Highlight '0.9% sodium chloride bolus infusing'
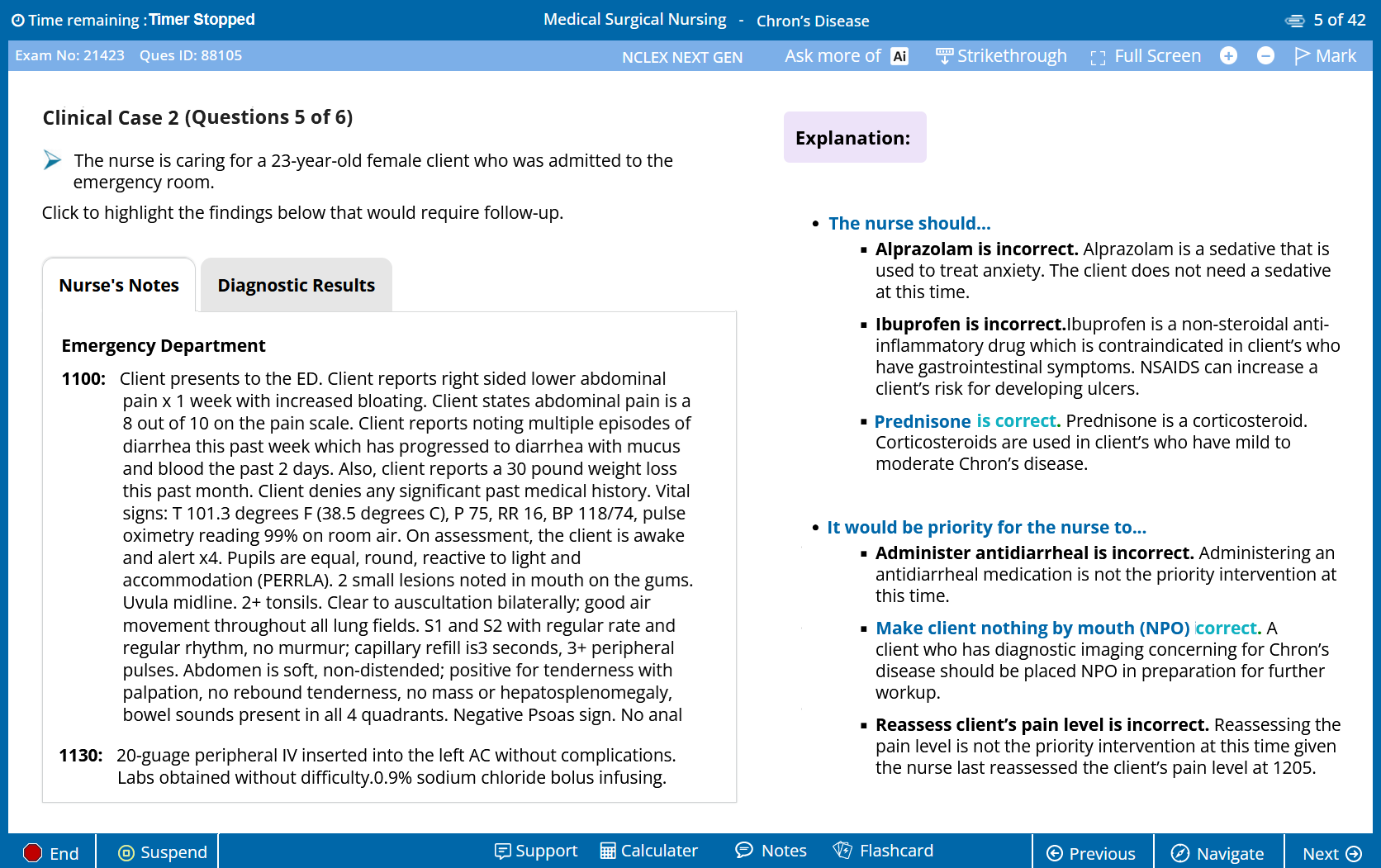Screen dimensions: 1381x868 tap(520, 778)
